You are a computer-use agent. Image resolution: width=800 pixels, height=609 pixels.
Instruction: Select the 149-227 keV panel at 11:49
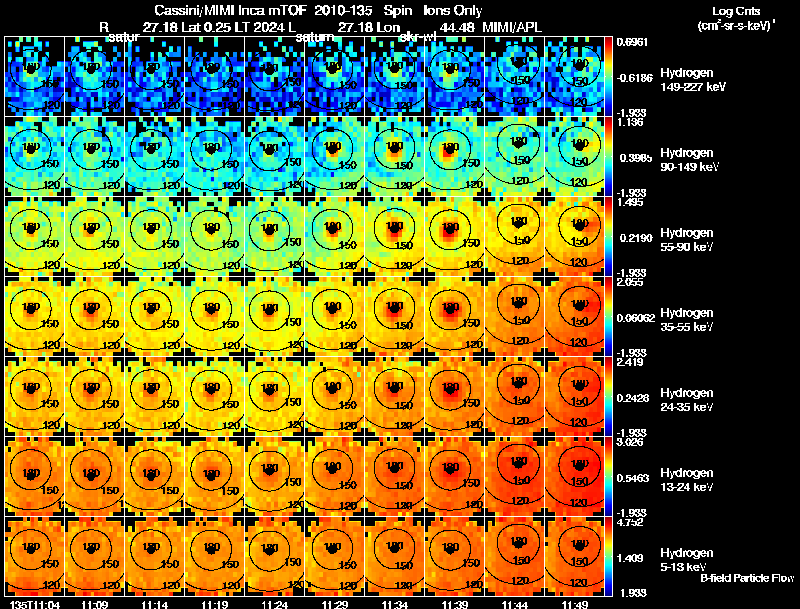point(574,77)
